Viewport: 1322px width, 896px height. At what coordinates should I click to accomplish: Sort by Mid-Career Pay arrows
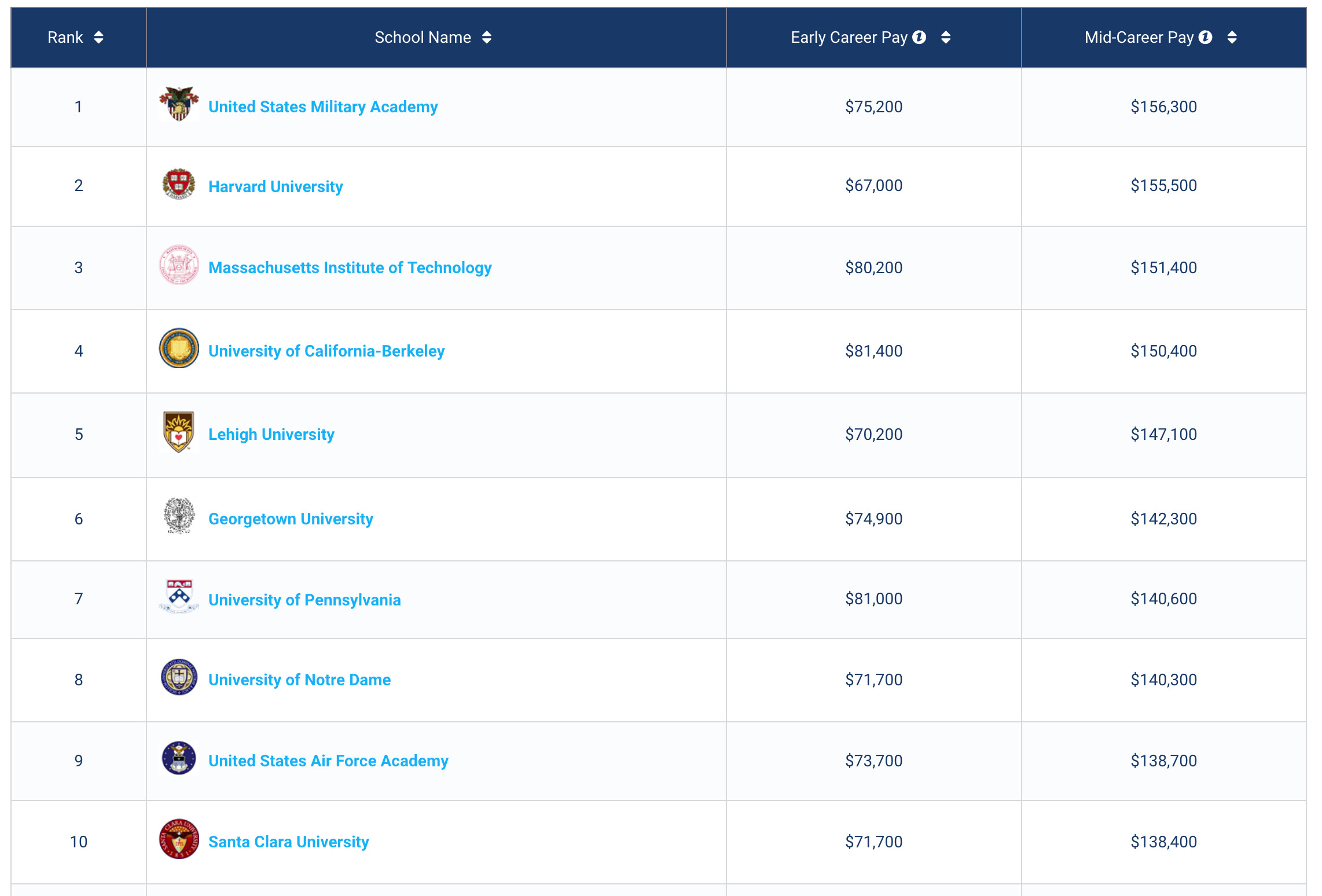click(1232, 38)
